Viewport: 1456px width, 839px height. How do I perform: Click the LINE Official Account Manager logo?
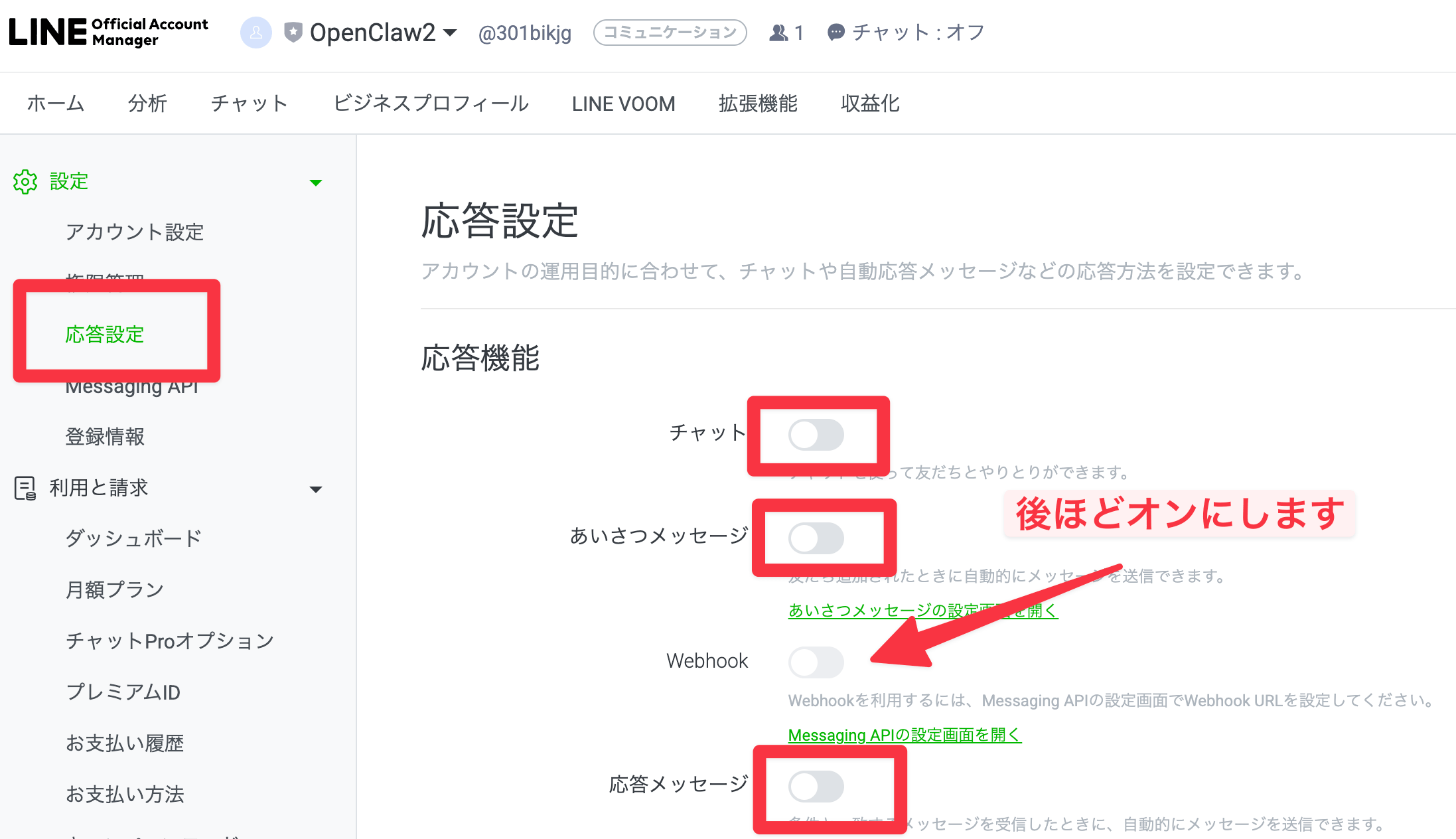point(108,32)
